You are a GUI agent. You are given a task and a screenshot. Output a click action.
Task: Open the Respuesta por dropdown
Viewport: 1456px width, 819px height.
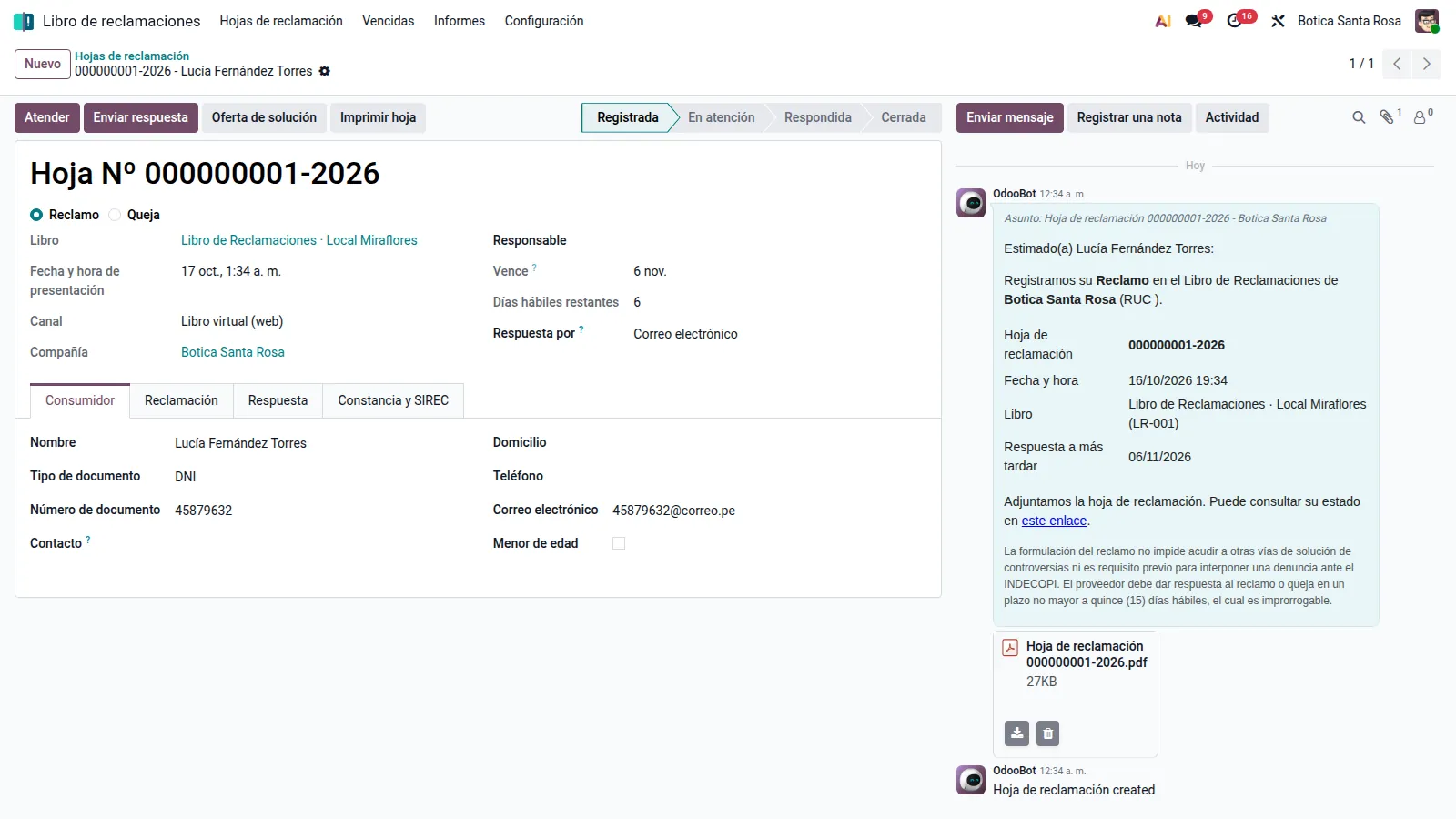tap(779, 334)
